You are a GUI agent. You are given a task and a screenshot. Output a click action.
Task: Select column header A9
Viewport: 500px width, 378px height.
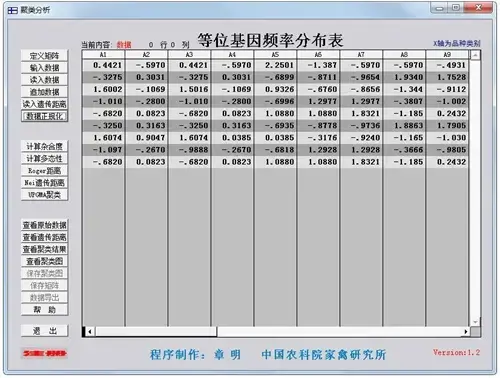[447, 55]
